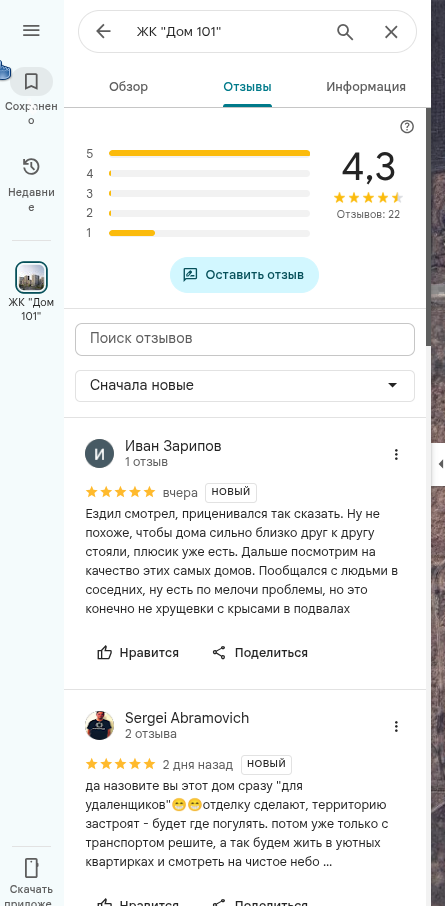The width and height of the screenshot is (445, 906).
Task: Click the Оставить отзыв button
Action: tap(244, 275)
